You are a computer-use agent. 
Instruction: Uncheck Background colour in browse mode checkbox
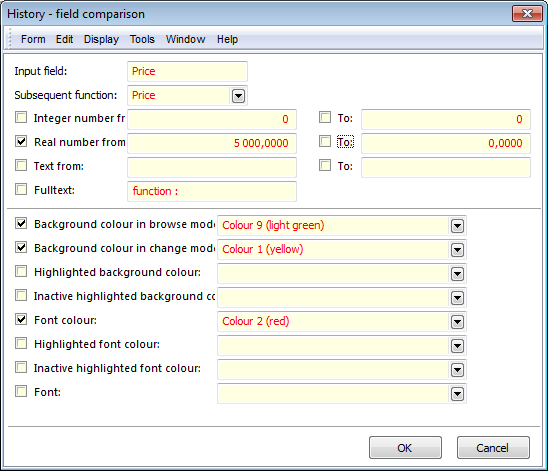coord(21,223)
